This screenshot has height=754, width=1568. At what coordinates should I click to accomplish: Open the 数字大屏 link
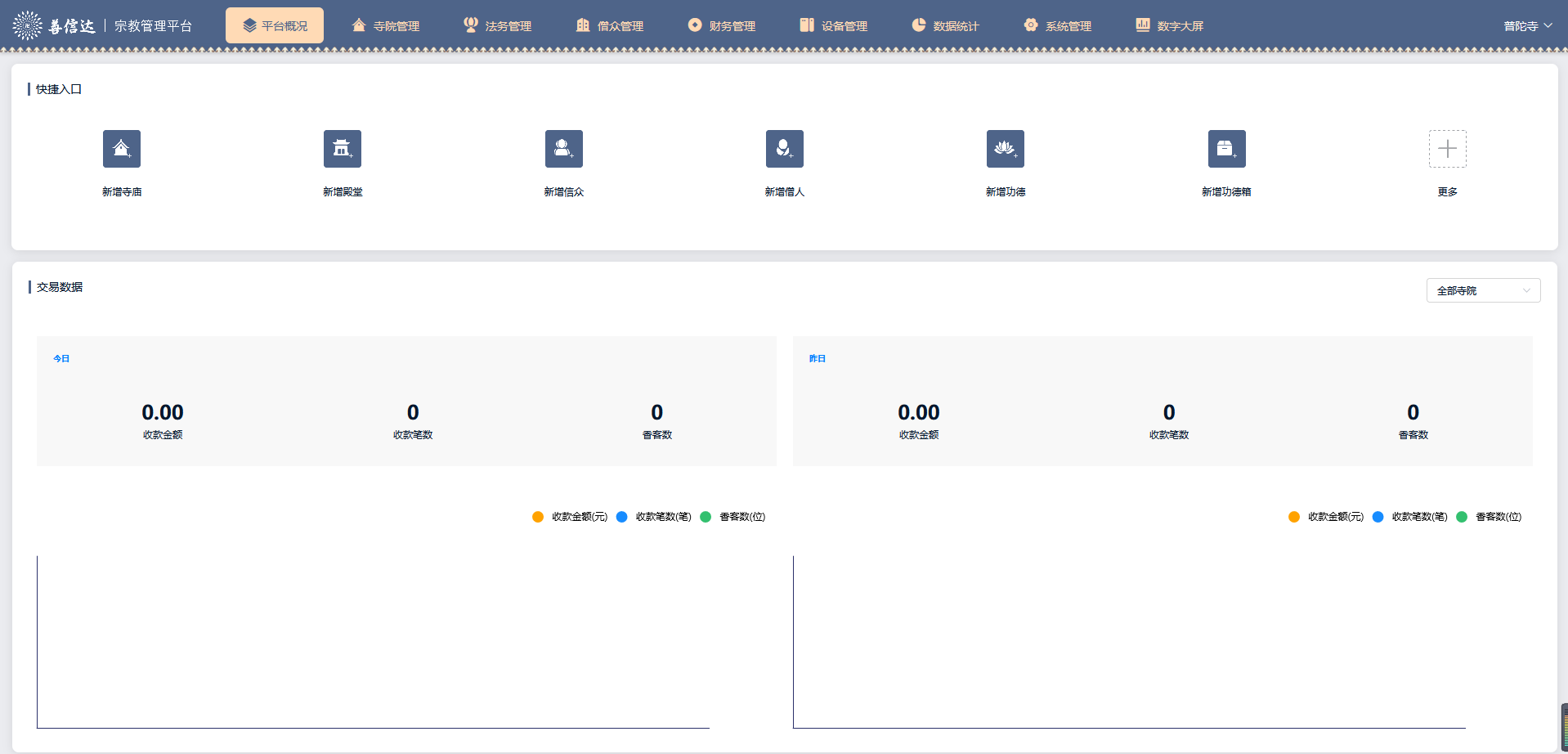1169,26
